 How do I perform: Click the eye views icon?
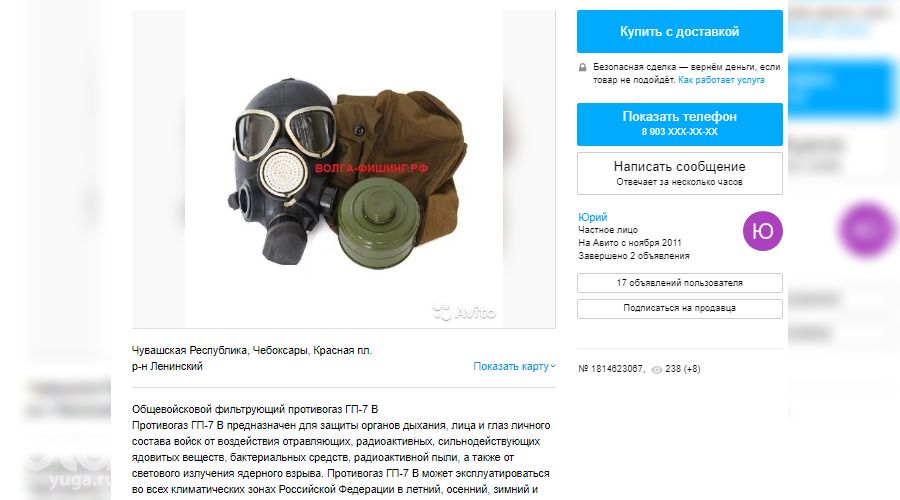tap(657, 370)
